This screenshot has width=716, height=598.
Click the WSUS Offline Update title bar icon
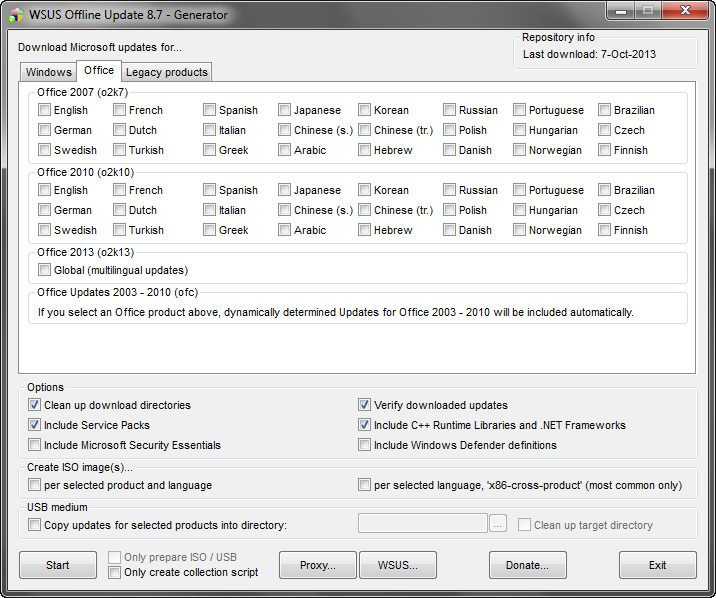[x=16, y=15]
